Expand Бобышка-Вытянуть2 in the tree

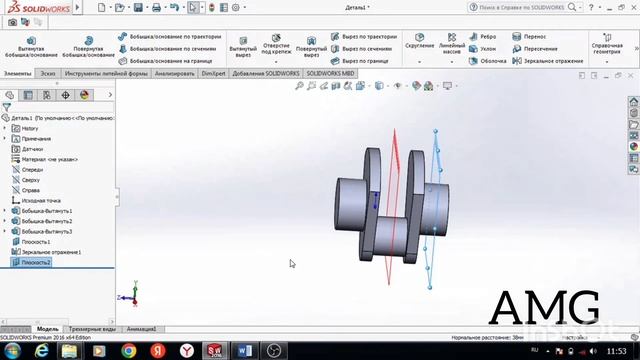[5, 221]
